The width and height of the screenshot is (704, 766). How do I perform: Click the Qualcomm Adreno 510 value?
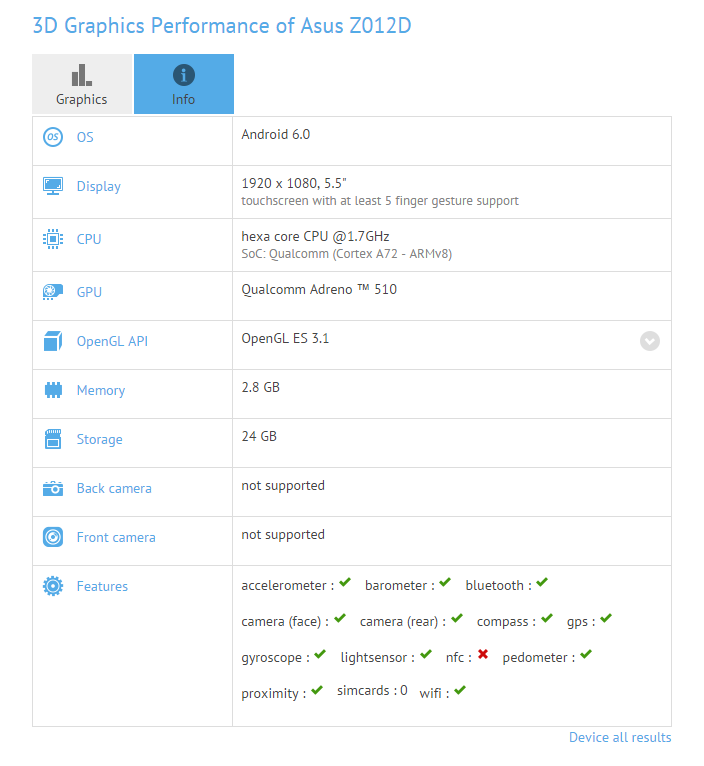pos(319,290)
